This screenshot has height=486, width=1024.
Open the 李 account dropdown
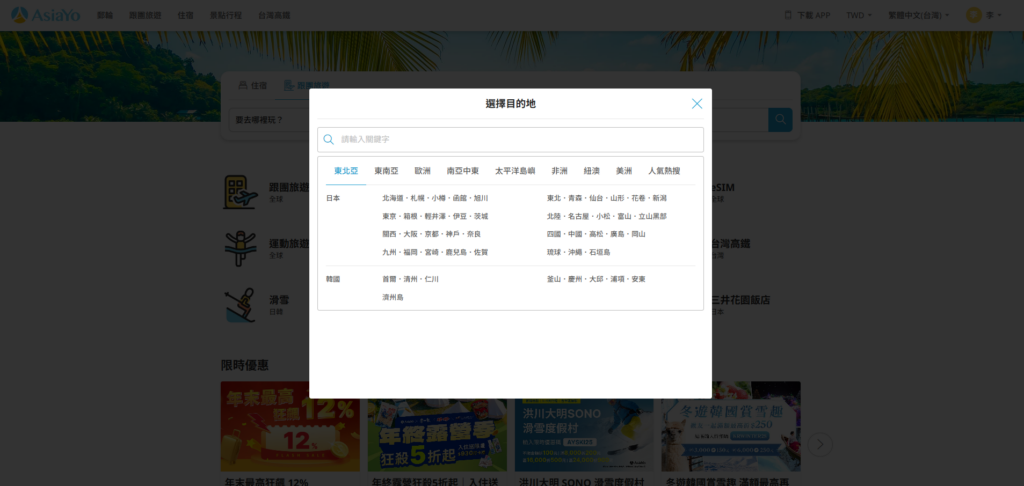994,15
